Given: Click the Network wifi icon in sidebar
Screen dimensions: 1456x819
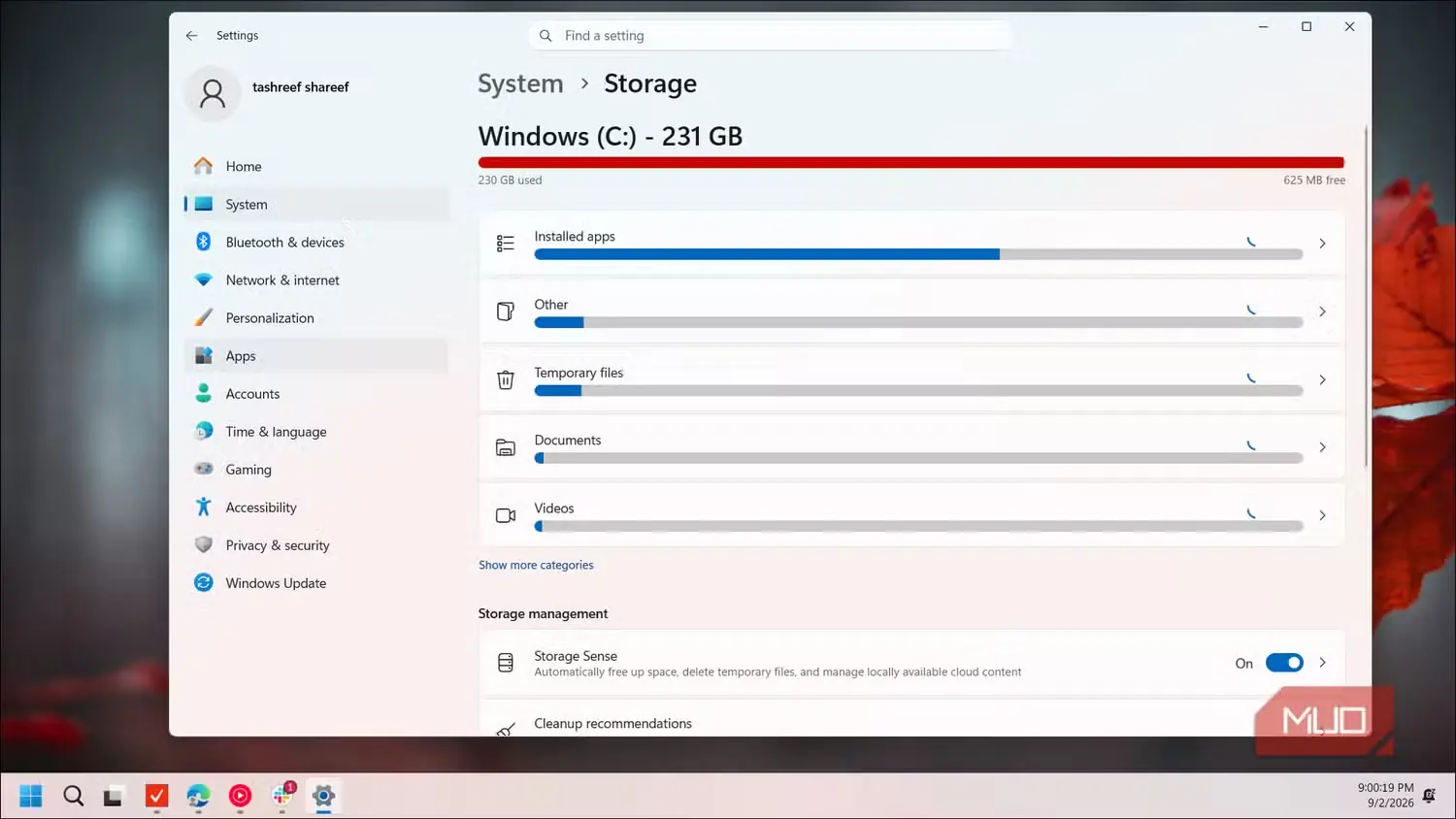Looking at the screenshot, I should point(203,279).
